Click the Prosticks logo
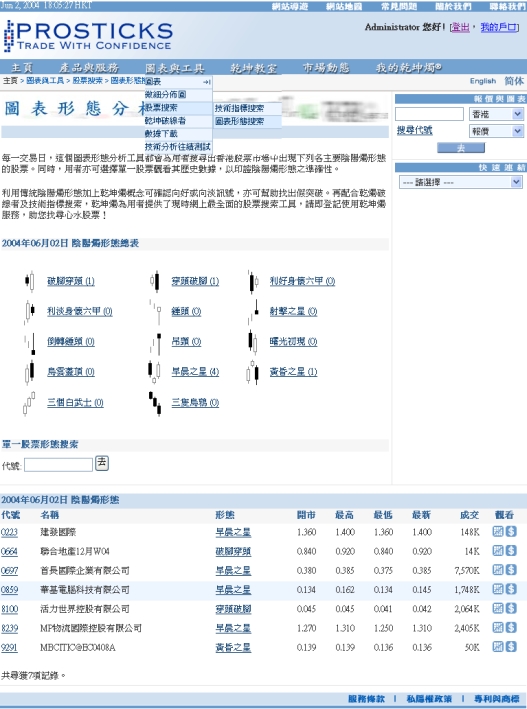The image size is (527, 709). 88,36
